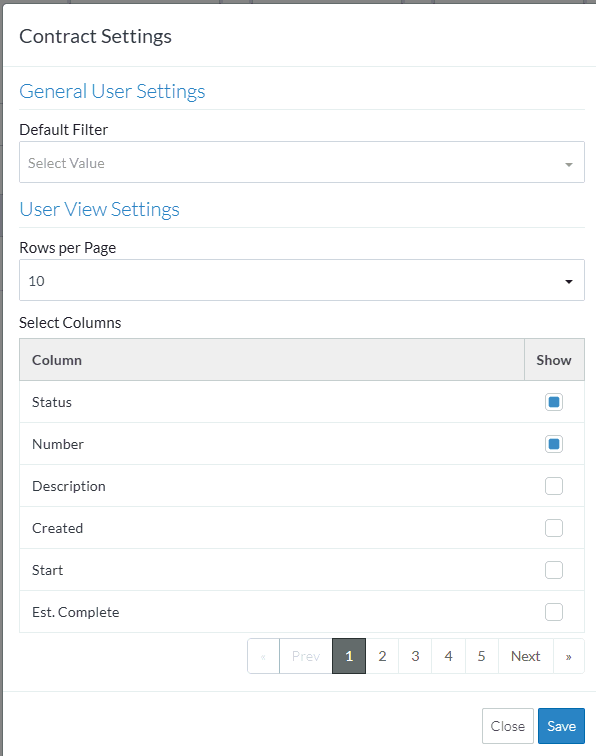596x756 pixels.
Task: Go to first page with « icon
Action: pos(263,656)
